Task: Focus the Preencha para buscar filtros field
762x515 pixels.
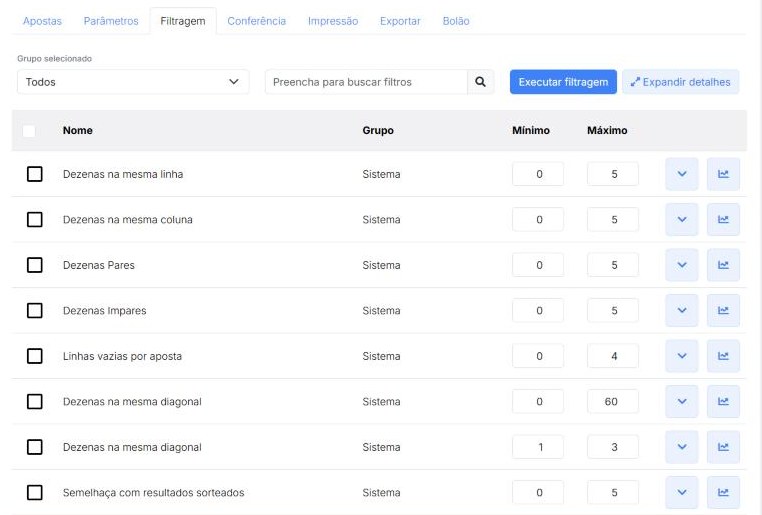Action: point(366,82)
